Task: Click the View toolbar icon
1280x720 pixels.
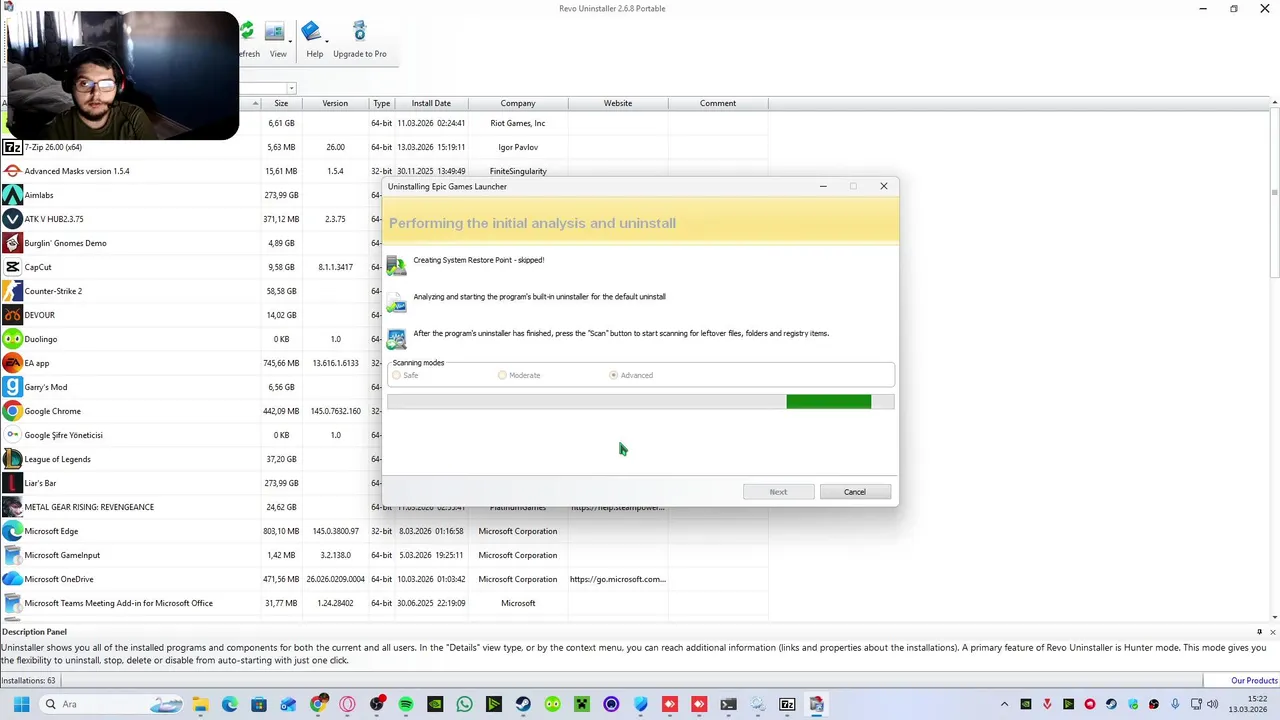Action: pos(274,32)
